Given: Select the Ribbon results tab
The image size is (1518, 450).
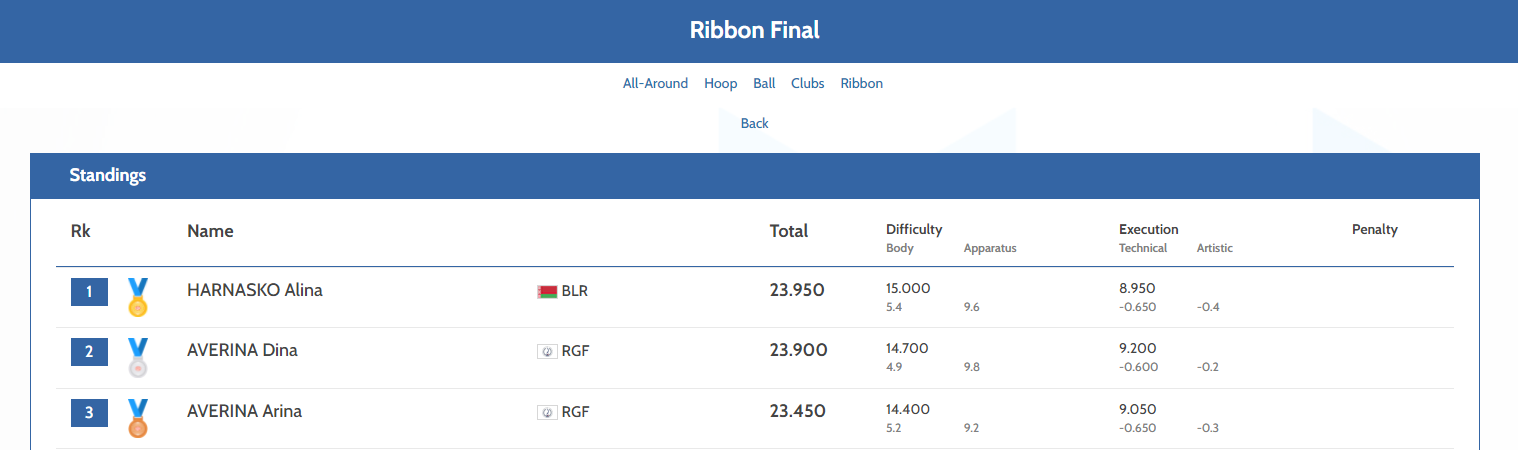Looking at the screenshot, I should tap(861, 84).
